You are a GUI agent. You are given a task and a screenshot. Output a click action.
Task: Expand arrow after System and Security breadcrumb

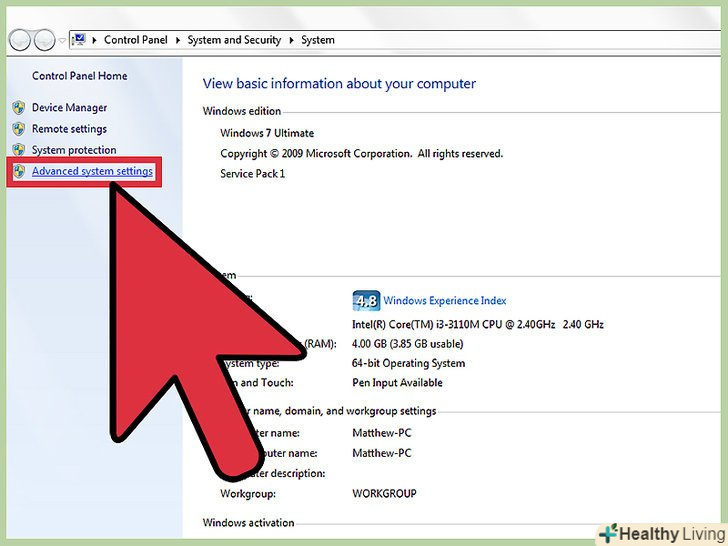(291, 40)
